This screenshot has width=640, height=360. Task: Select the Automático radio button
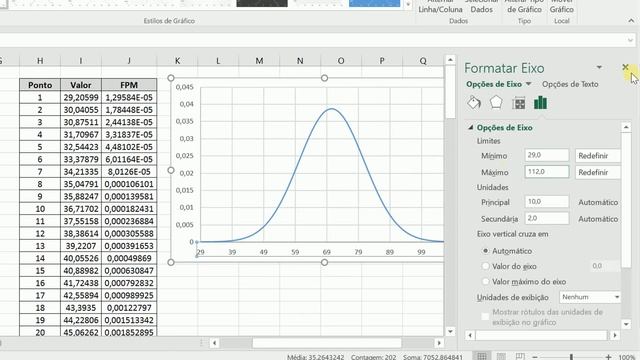point(485,251)
